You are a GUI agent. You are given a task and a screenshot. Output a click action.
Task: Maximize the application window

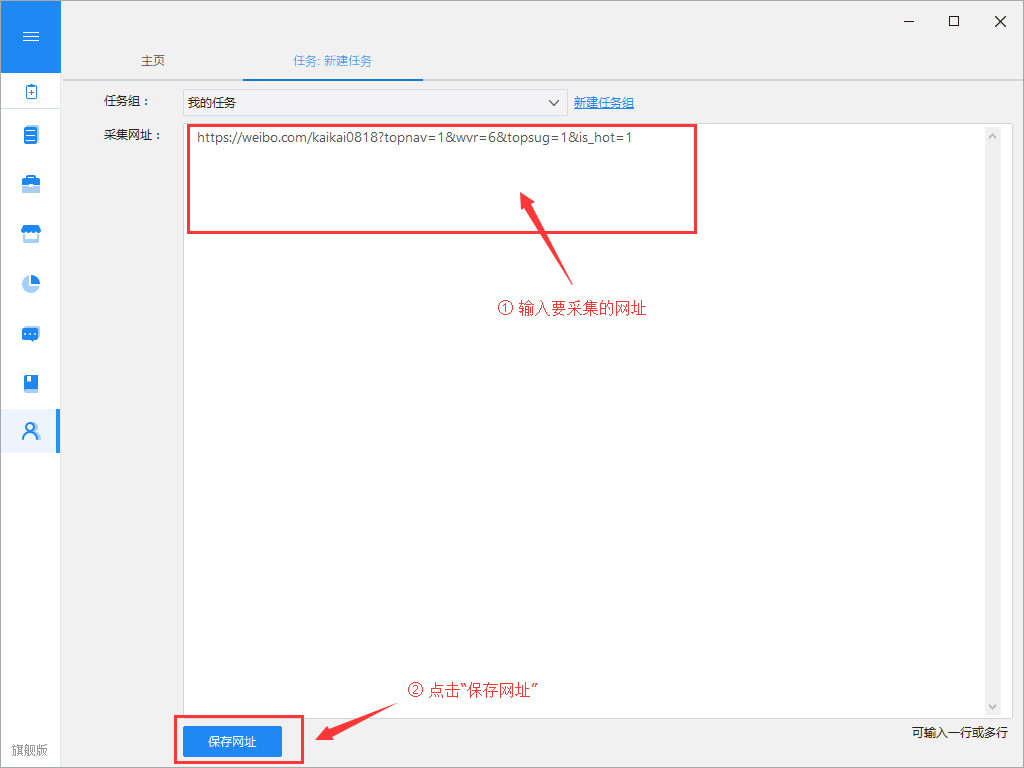pos(954,22)
